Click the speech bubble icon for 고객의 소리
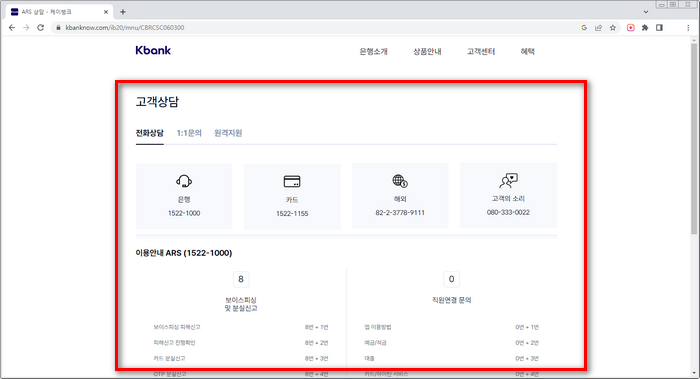Viewport: 700px width, 379px height. pyautogui.click(x=508, y=180)
